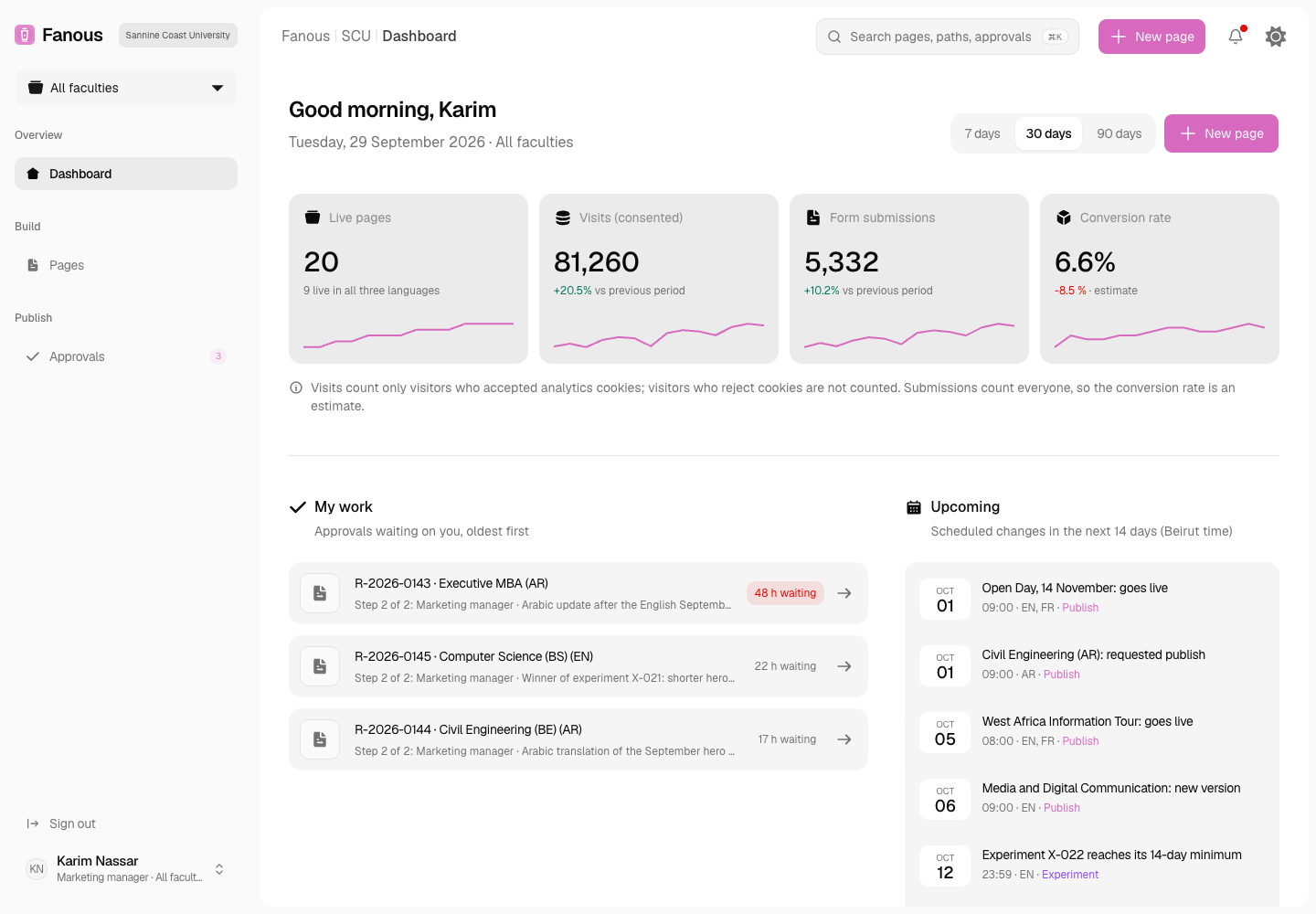Click the Approvals count badge showing 3

click(218, 356)
